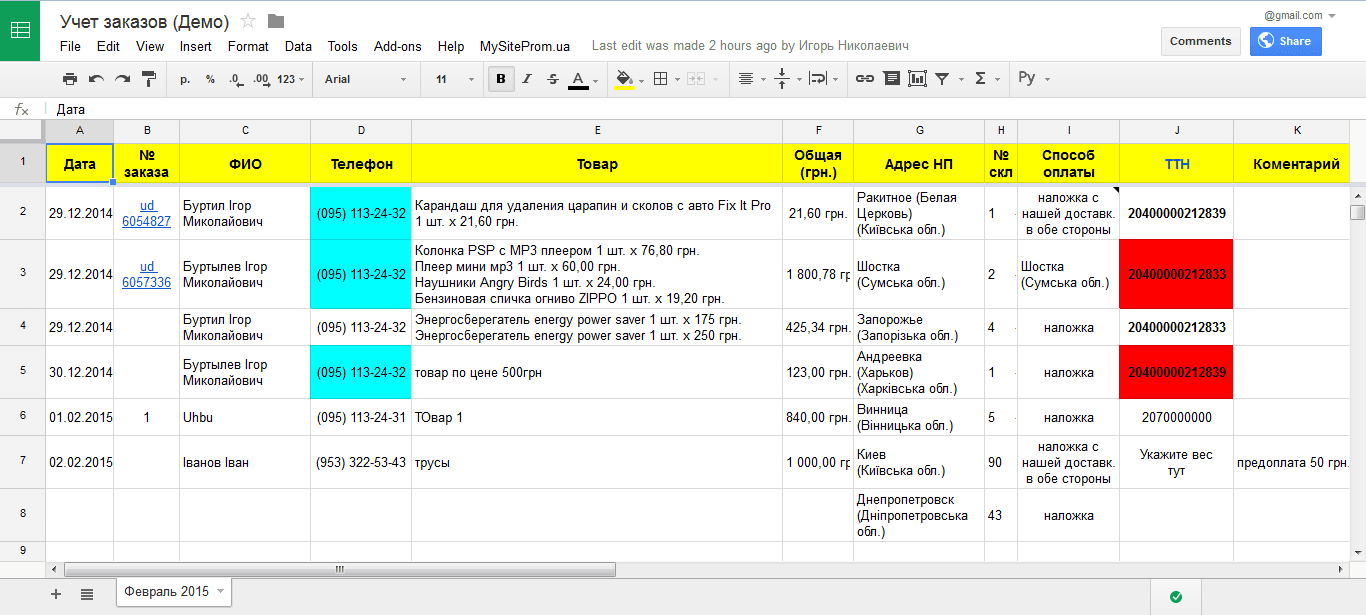The image size is (1366, 615).
Task: Open the last edit revision history link
Action: [x=750, y=46]
